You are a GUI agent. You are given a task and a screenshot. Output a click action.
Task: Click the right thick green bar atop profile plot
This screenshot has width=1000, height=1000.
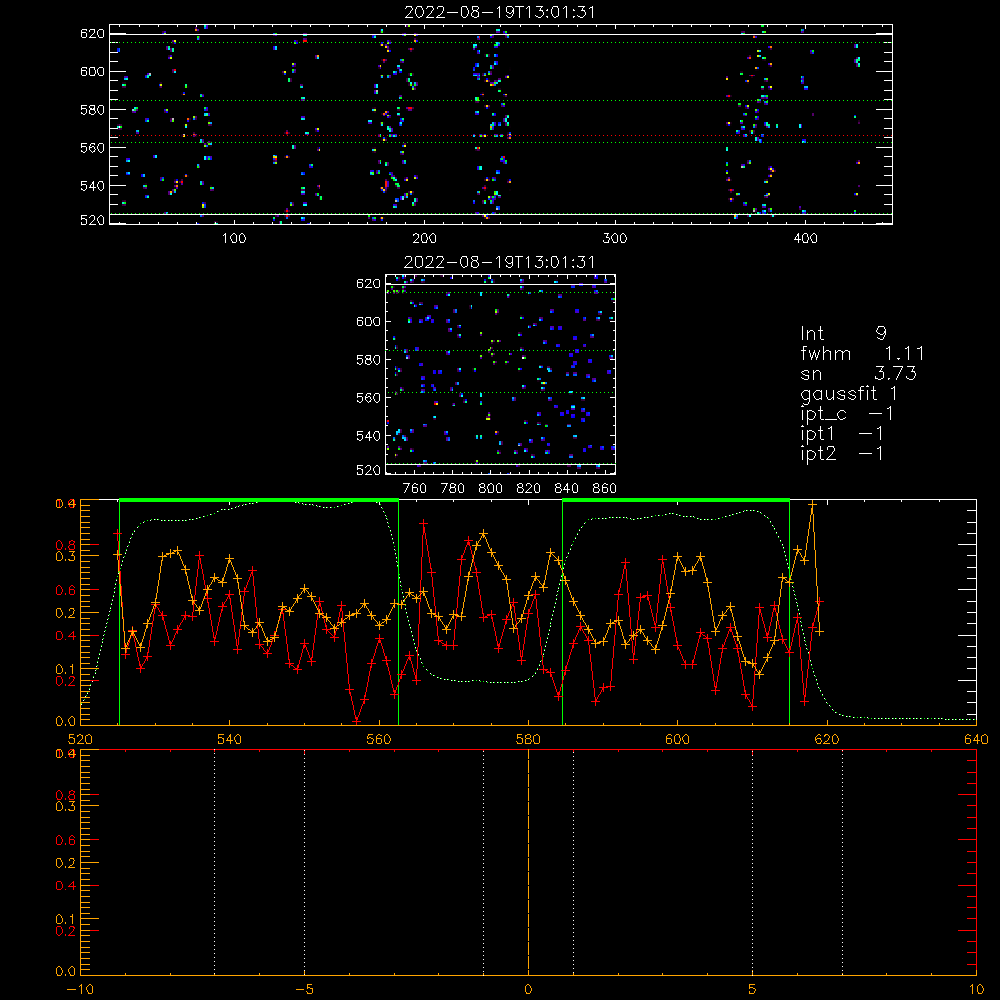676,500
